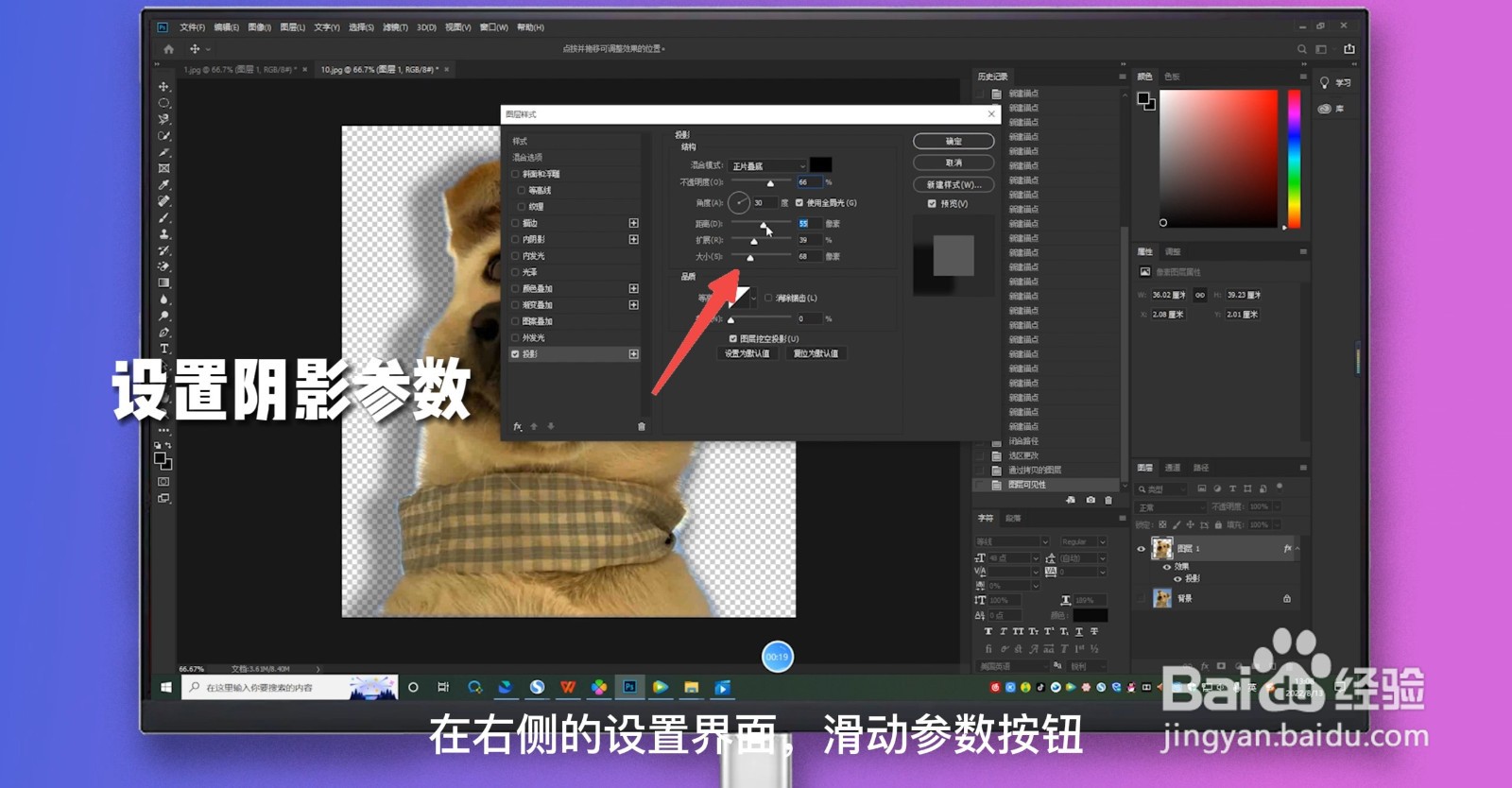Image resolution: width=1512 pixels, height=788 pixels.
Task: Add another 颜色叠加 with its plus button
Action: pos(633,288)
